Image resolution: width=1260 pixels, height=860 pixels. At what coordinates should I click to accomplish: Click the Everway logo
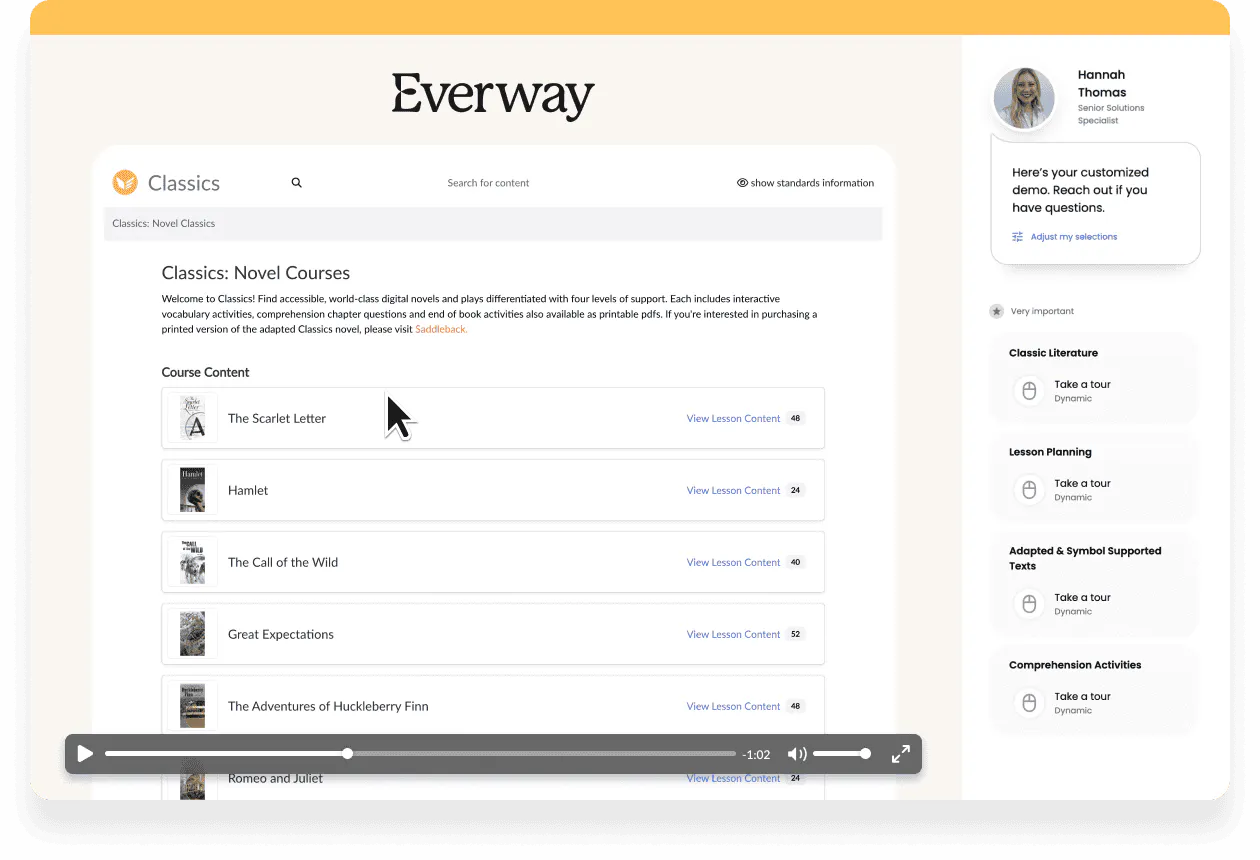coord(493,97)
